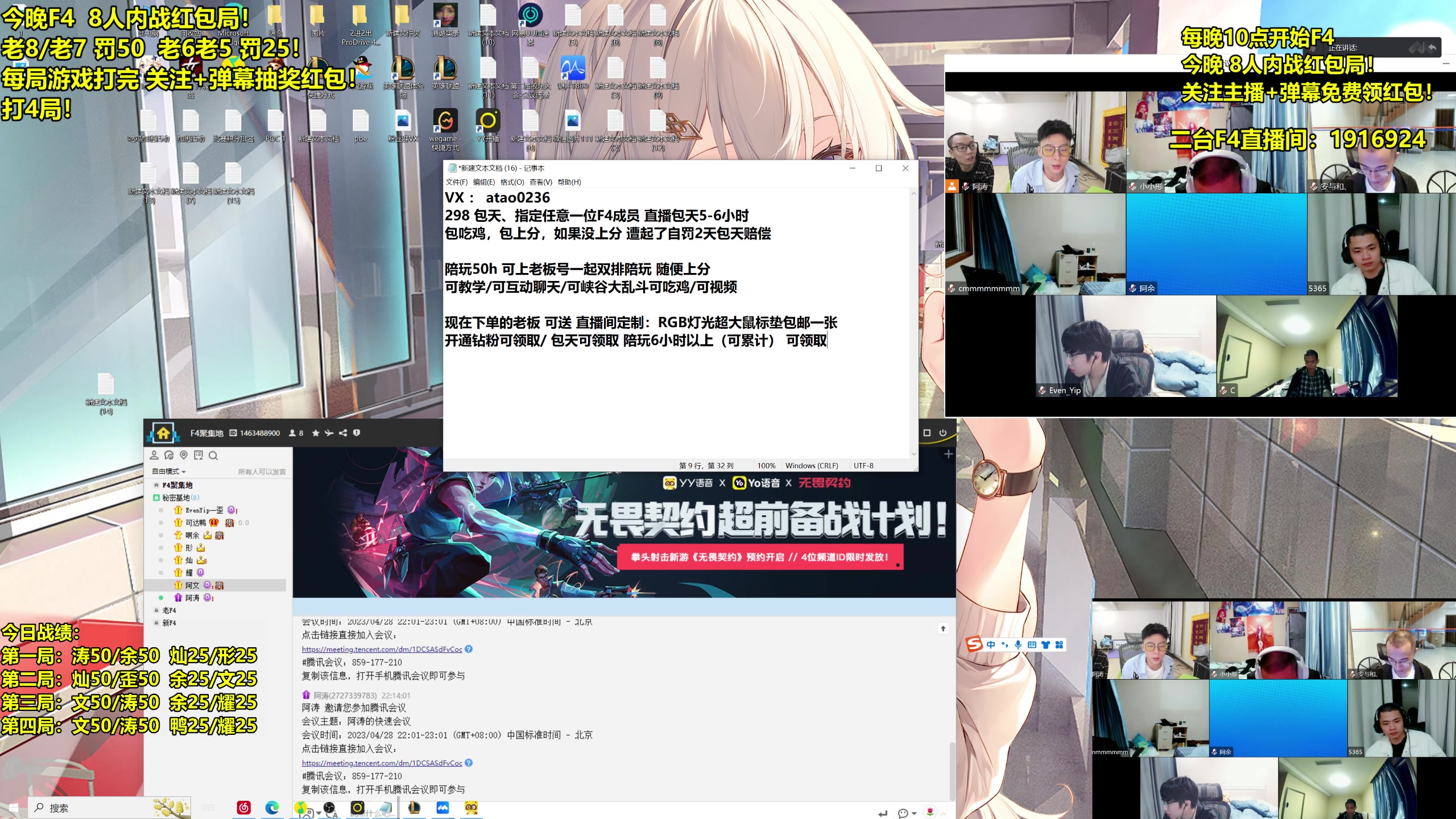
Task: Click the 无畏契约 预约开启 red banner button
Action: [x=760, y=557]
